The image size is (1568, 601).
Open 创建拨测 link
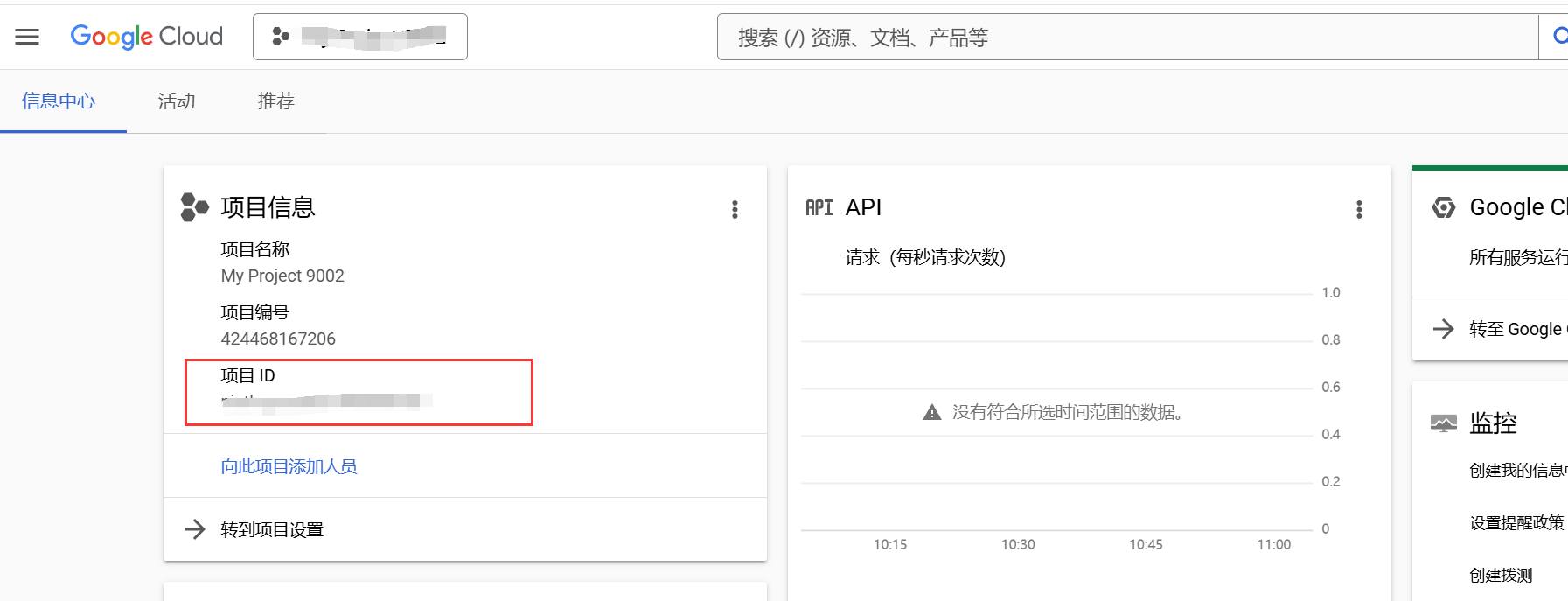1501,576
